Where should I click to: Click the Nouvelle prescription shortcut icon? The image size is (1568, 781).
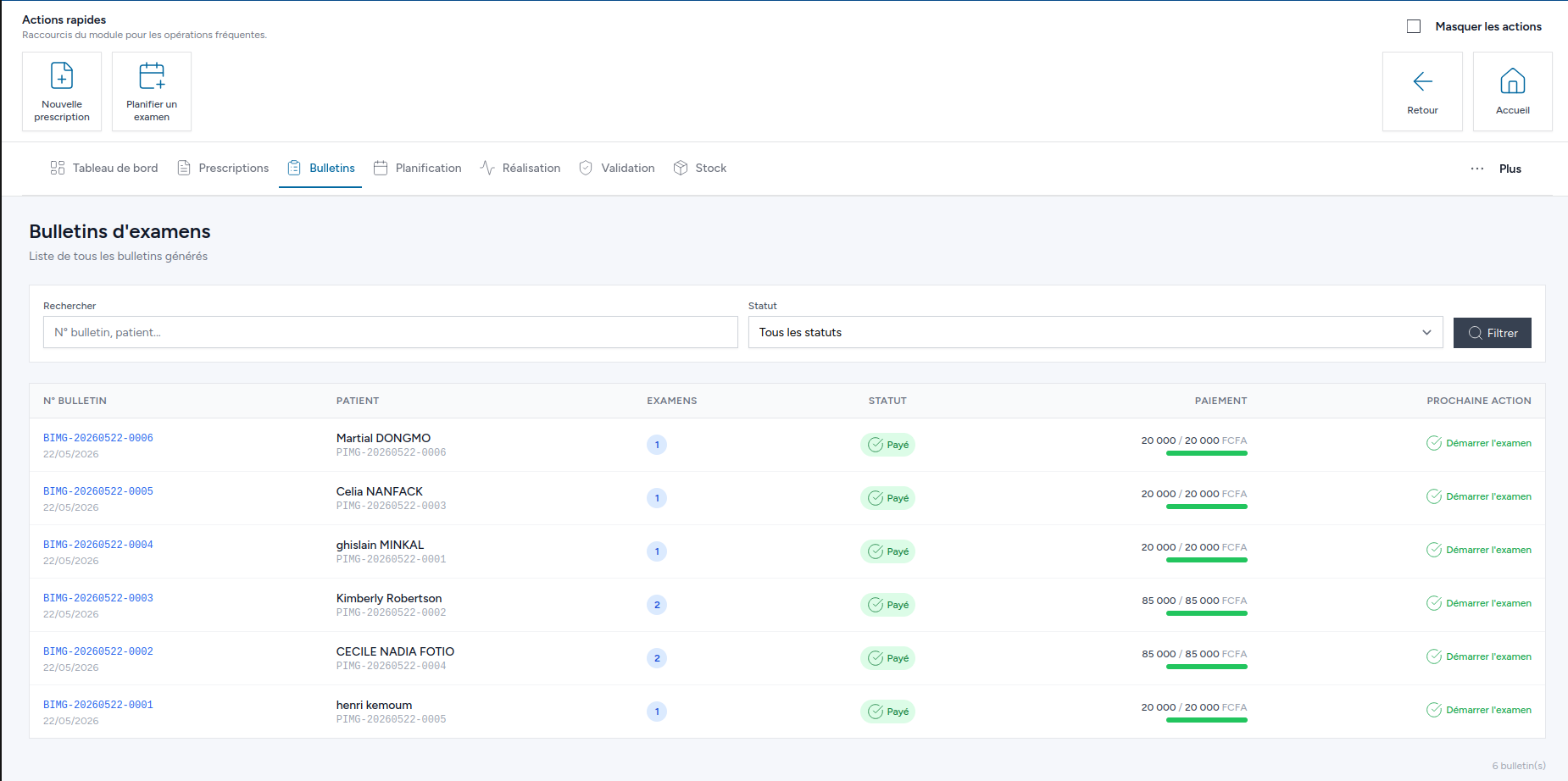pyautogui.click(x=62, y=75)
